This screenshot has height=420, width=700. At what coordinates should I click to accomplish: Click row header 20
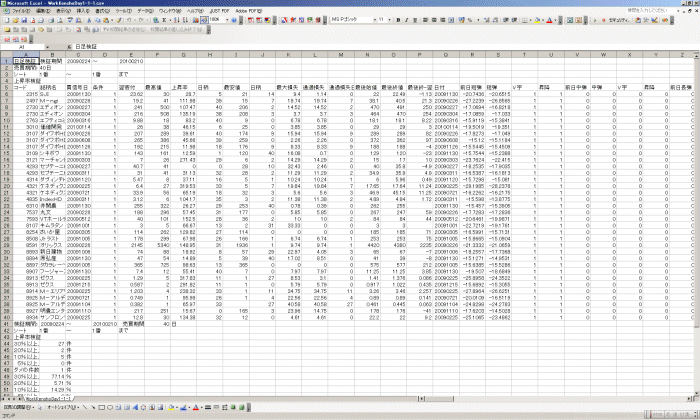(6, 187)
